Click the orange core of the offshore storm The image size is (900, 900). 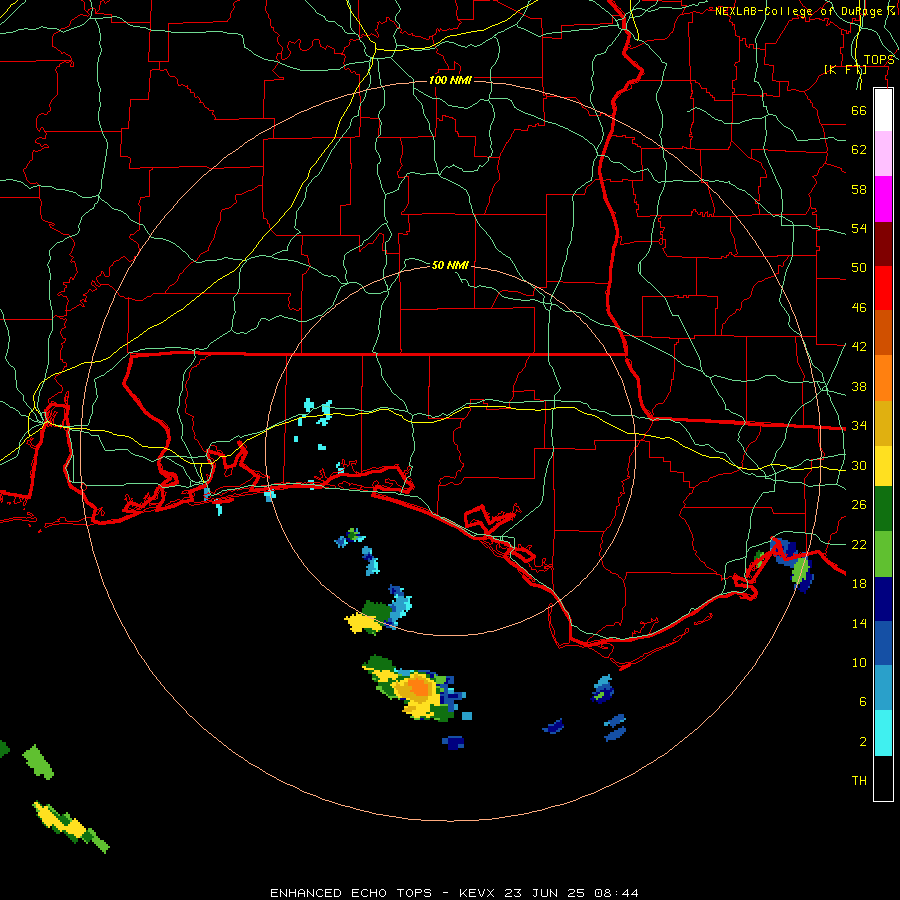(420, 686)
